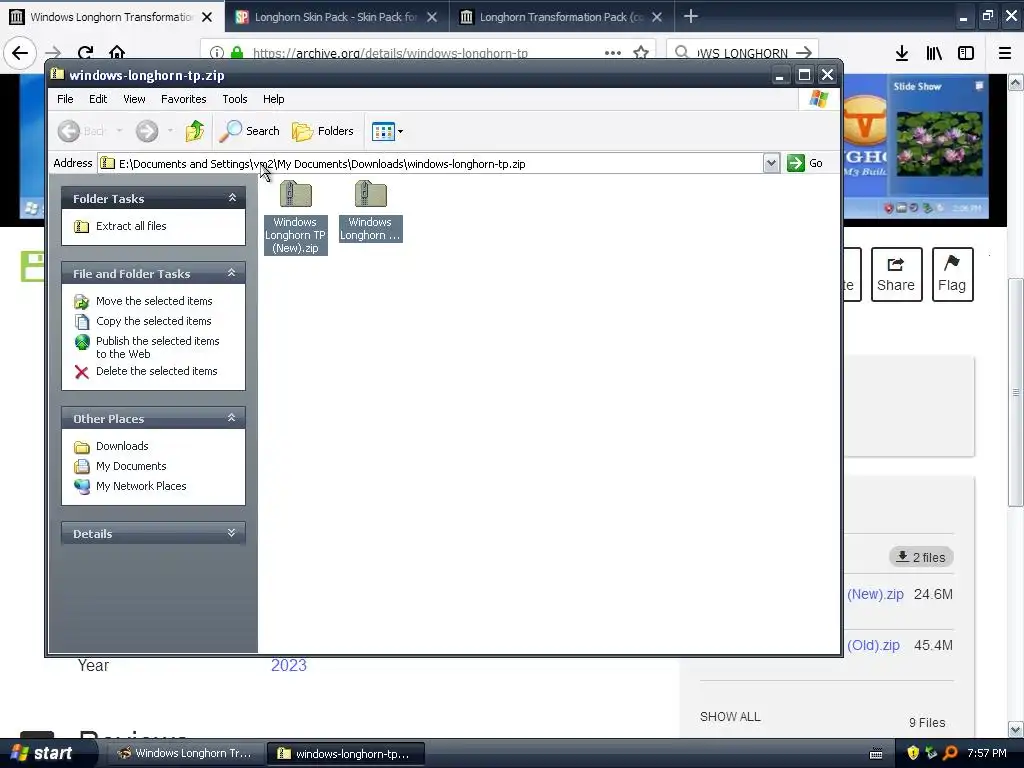The width and height of the screenshot is (1024, 768).
Task: Click the orange magnifier tray icon
Action: tap(950, 753)
